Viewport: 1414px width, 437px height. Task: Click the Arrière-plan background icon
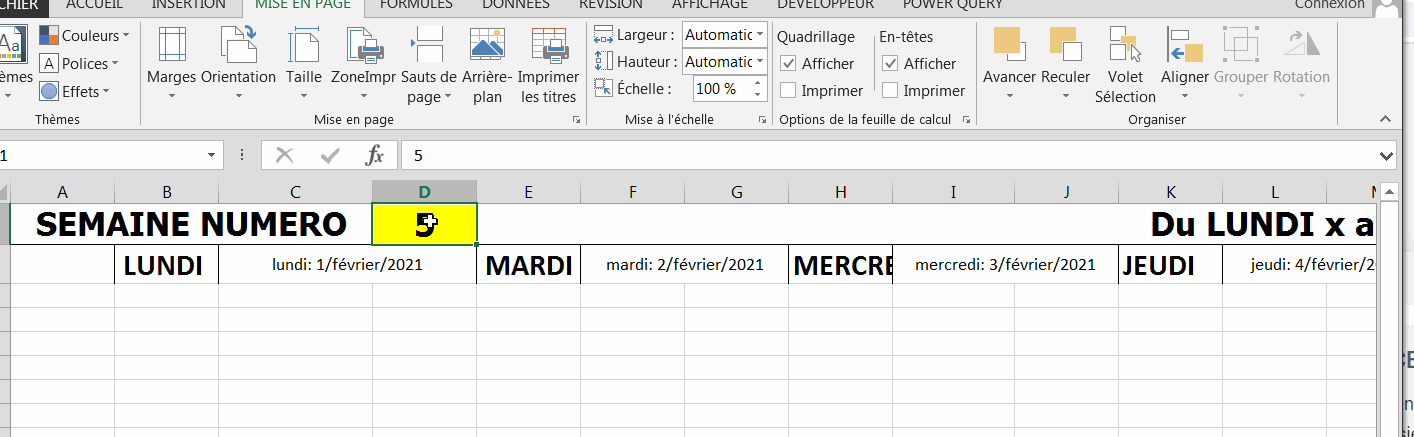[488, 46]
